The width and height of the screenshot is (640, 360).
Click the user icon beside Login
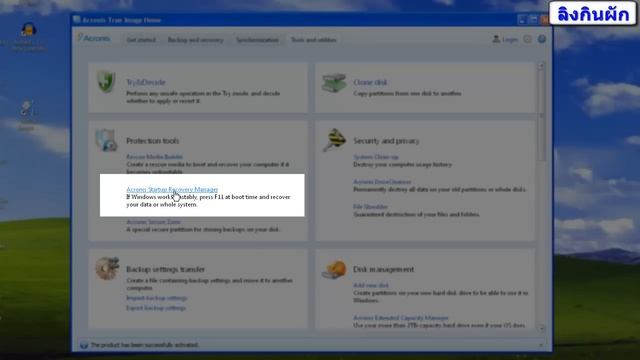coord(496,39)
